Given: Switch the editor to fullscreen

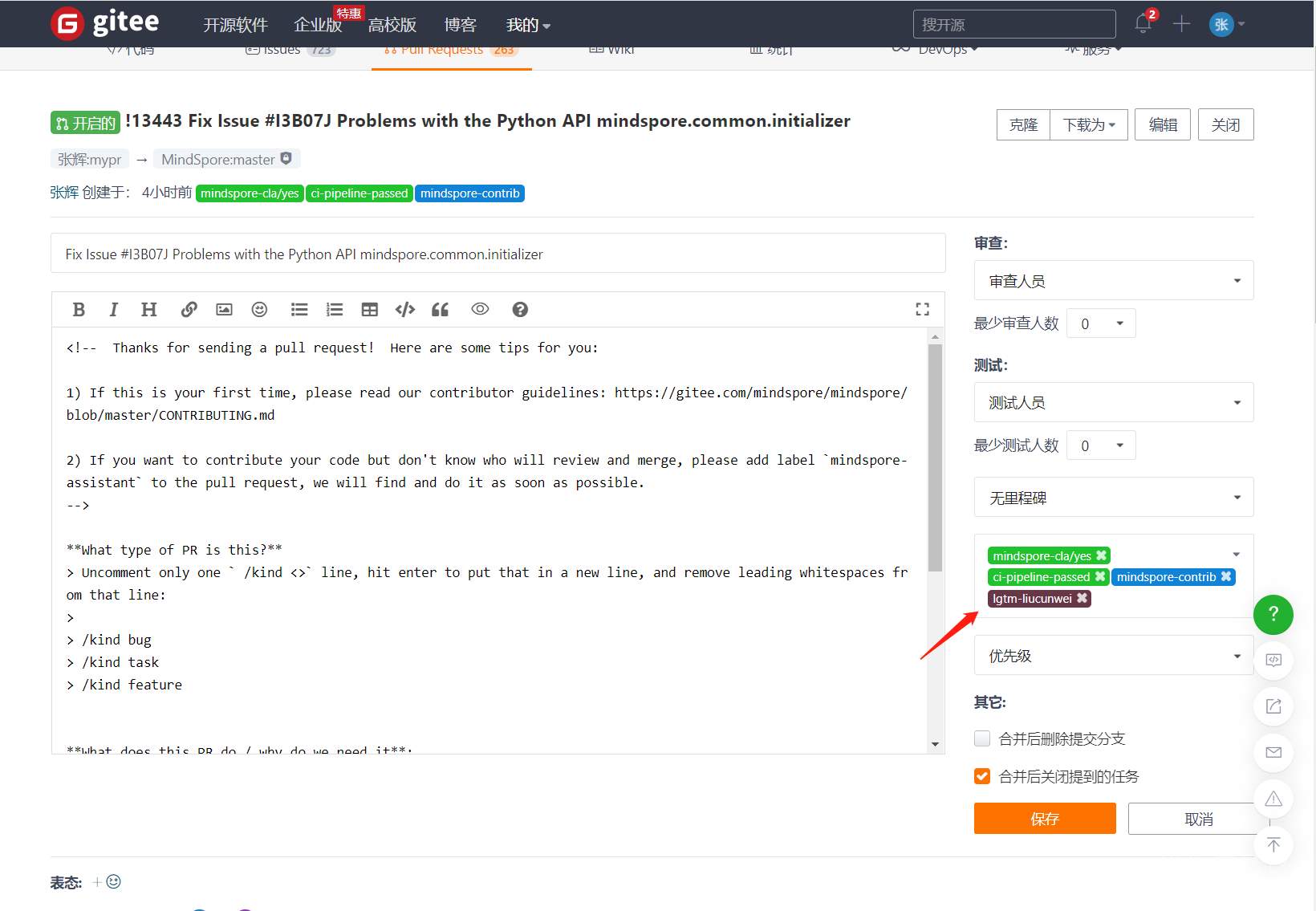Looking at the screenshot, I should pyautogui.click(x=923, y=309).
